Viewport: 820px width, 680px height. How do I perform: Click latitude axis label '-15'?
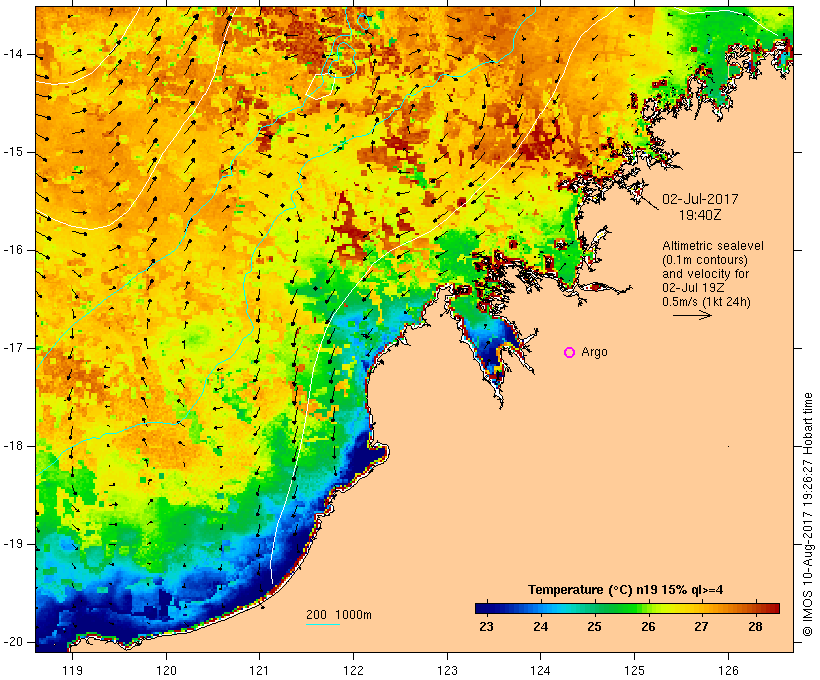13,152
